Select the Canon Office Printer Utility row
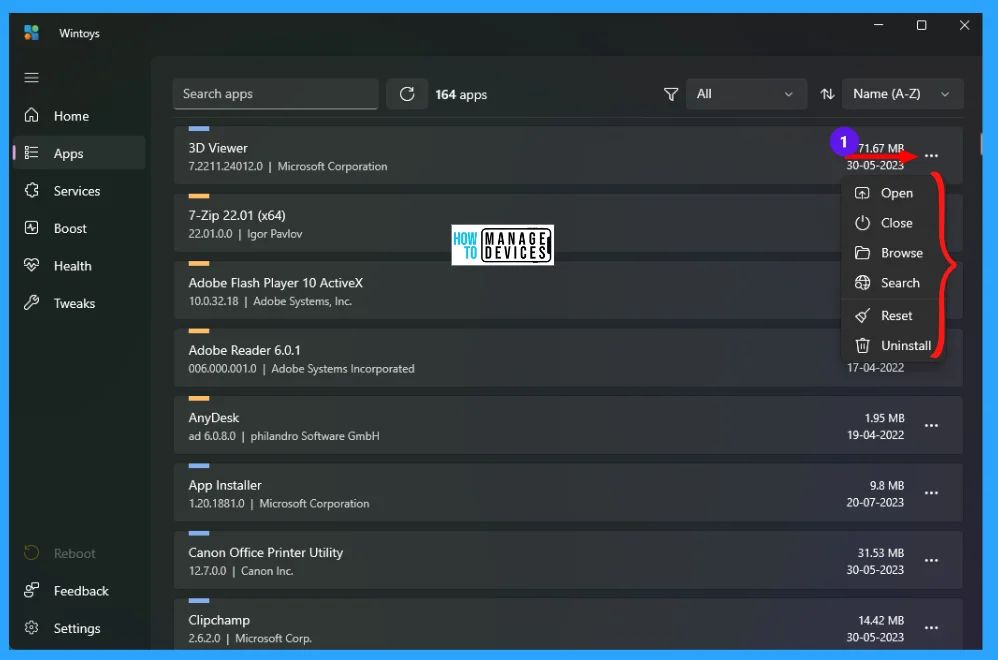 [x=568, y=561]
